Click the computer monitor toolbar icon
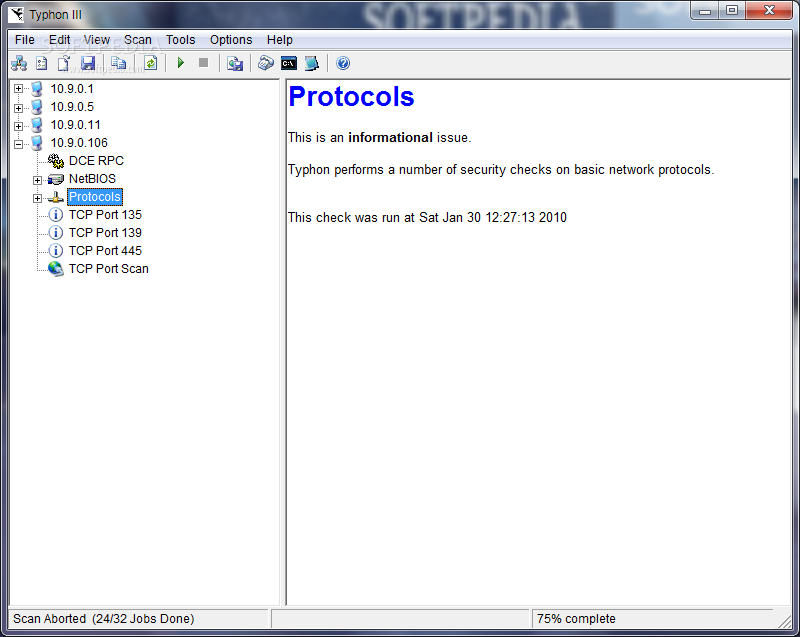Screen dimensions: 800x637 click(311, 63)
